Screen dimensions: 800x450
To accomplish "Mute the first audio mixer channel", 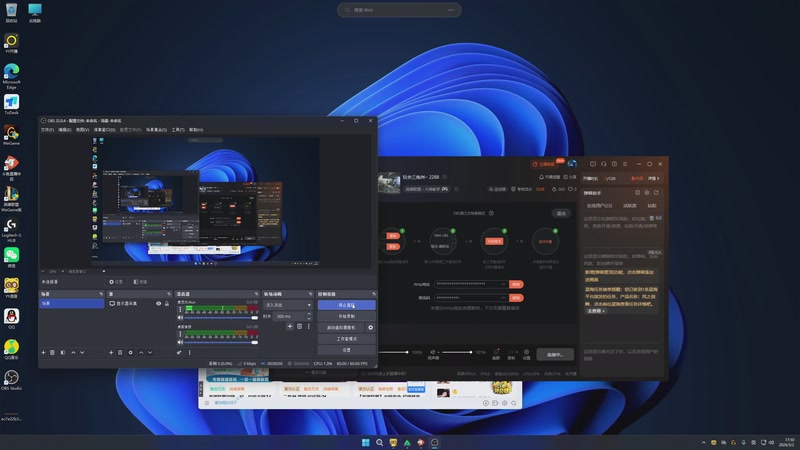I will 180,317.
